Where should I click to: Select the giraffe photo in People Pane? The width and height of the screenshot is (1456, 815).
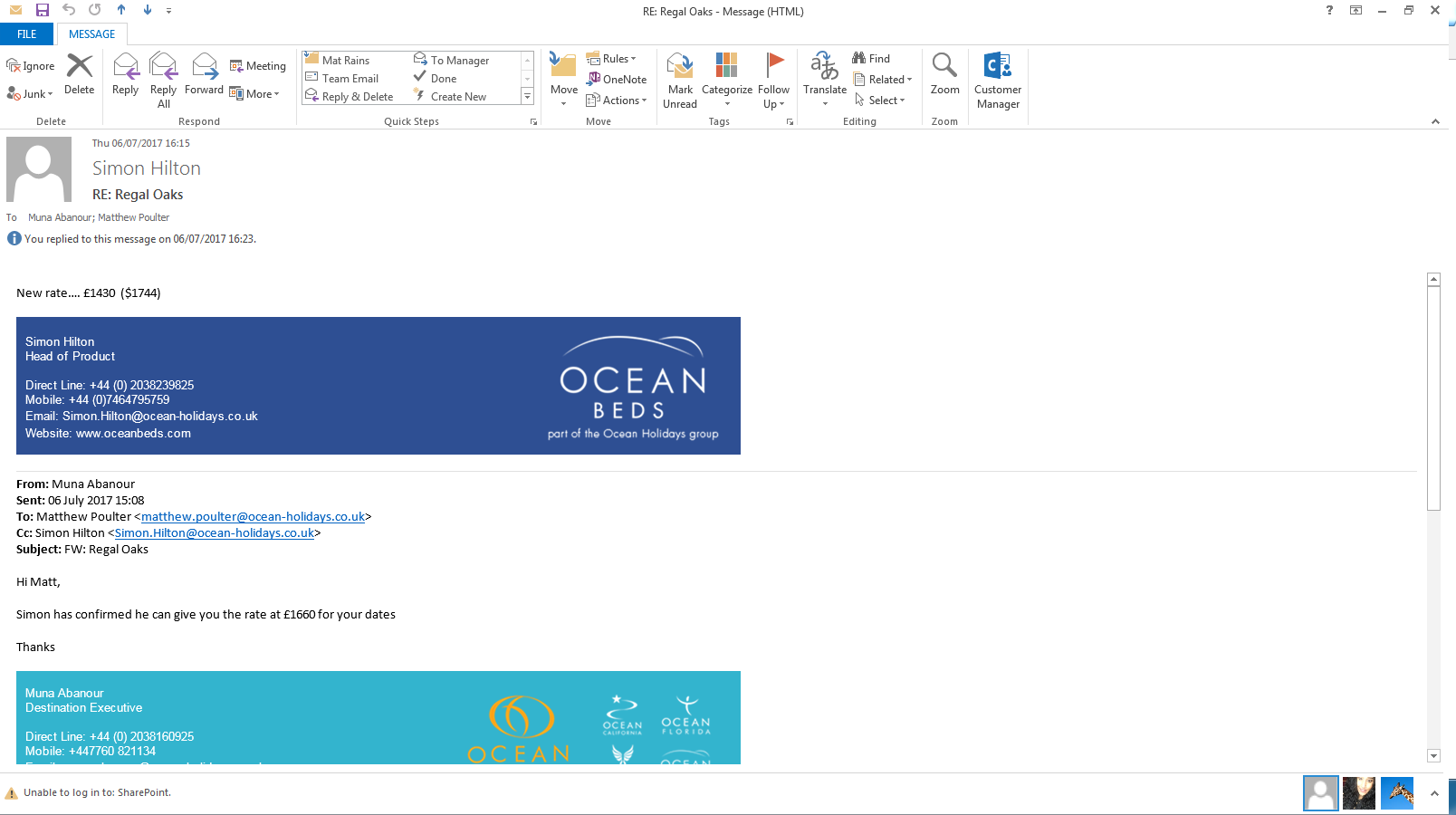(1397, 793)
